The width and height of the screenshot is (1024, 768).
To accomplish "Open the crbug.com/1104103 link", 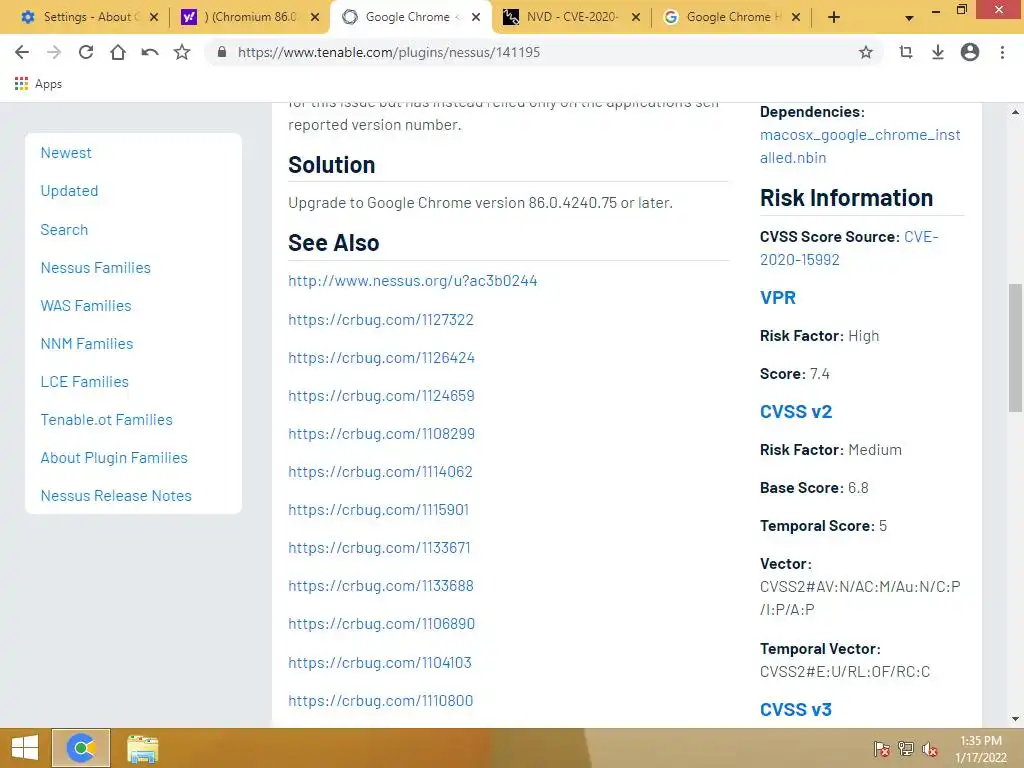I will [x=379, y=662].
